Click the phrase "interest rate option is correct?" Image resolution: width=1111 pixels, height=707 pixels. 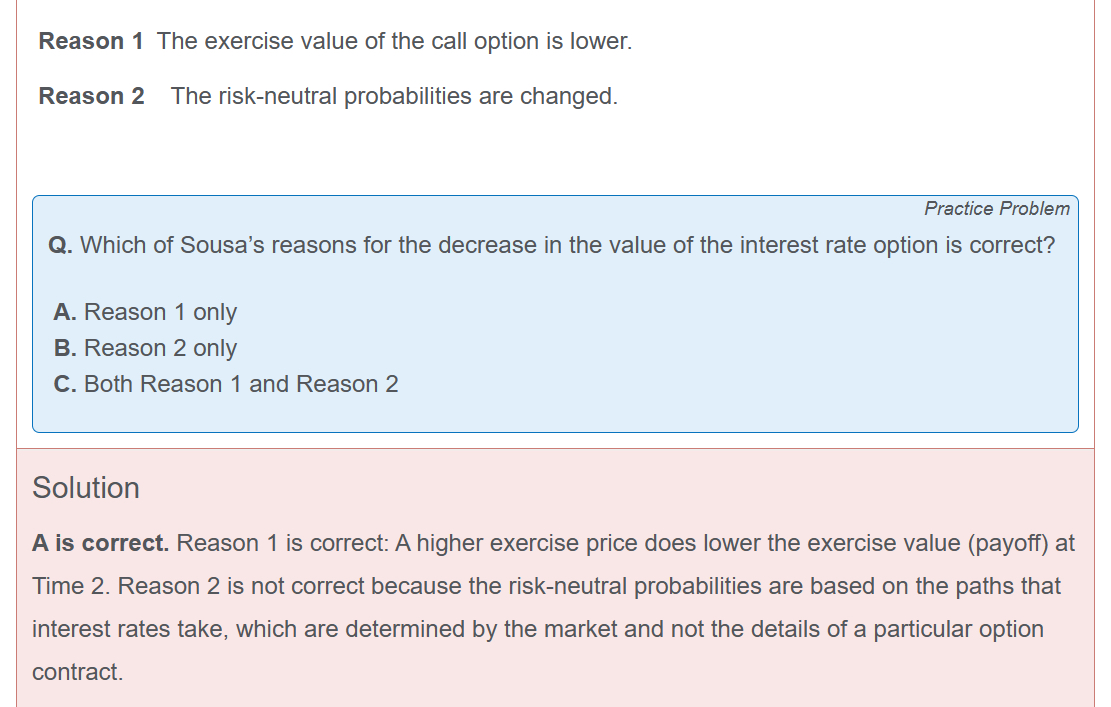click(897, 245)
